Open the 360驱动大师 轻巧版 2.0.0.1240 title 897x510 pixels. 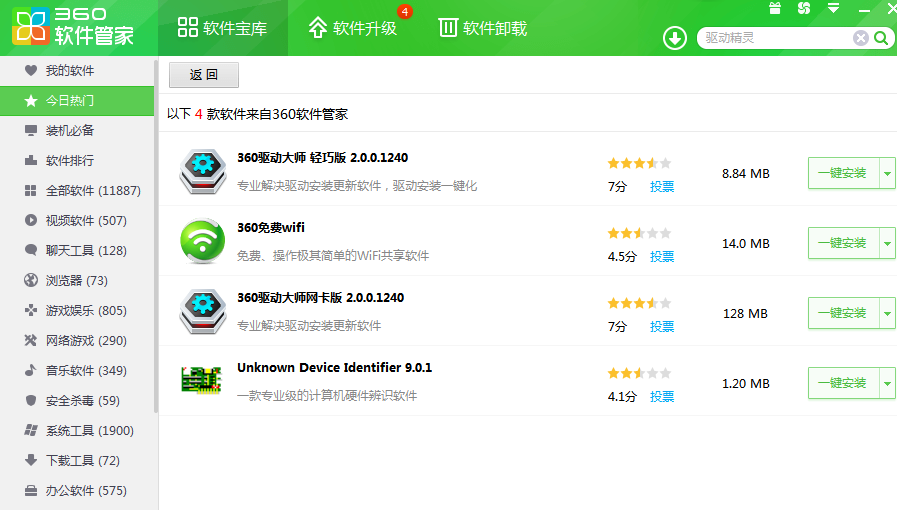(x=323, y=158)
